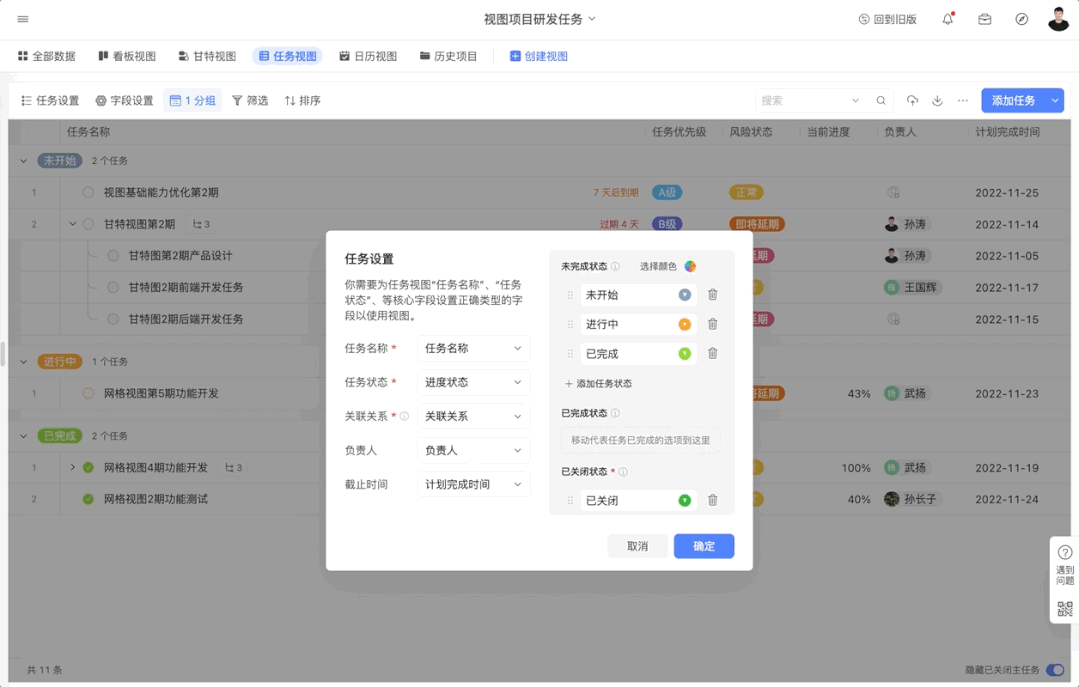
Task: Uncheck completed circle for 网格视图2期功能测试
Action: point(88,499)
